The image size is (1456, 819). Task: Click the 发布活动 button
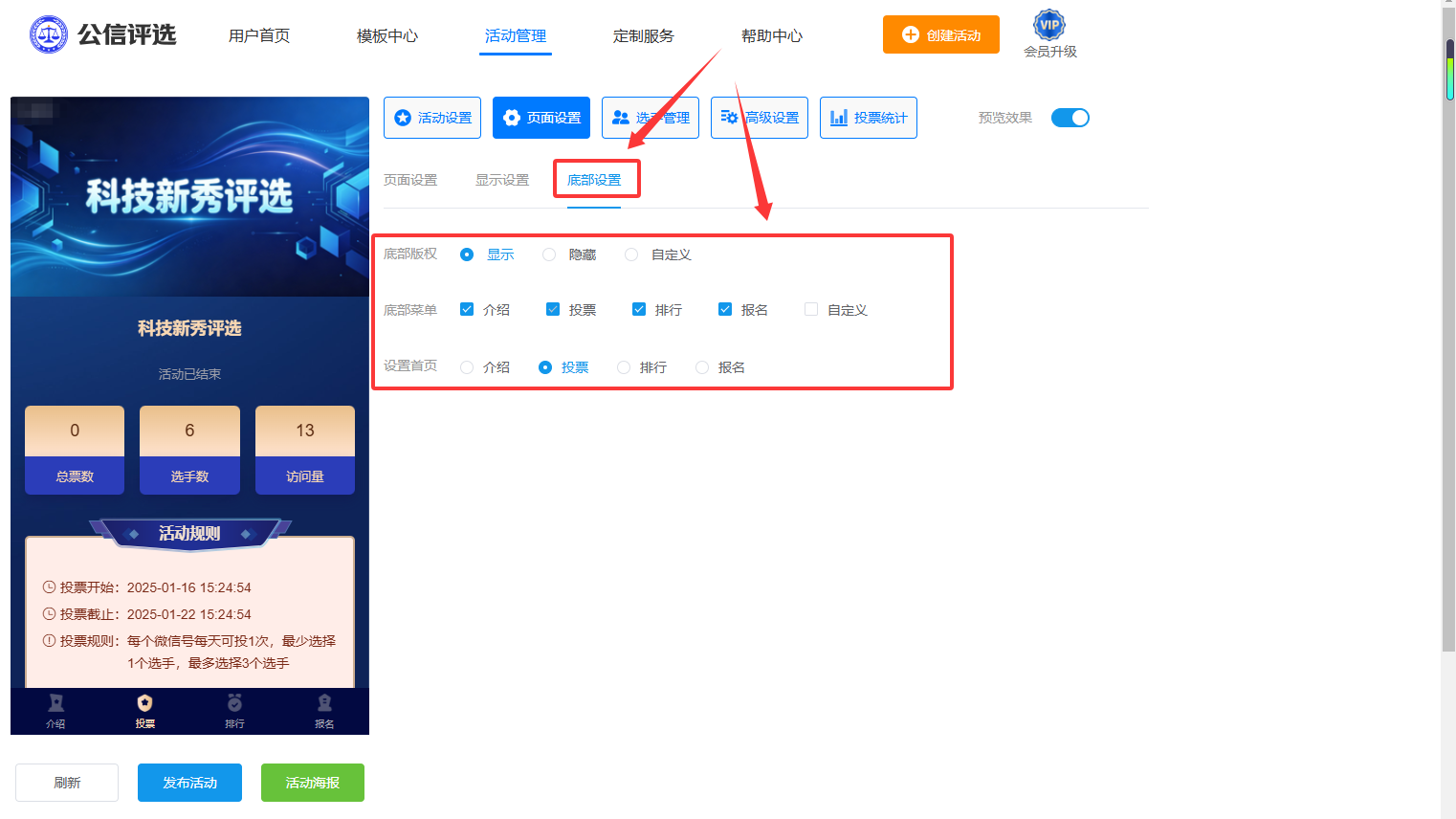pos(189,783)
